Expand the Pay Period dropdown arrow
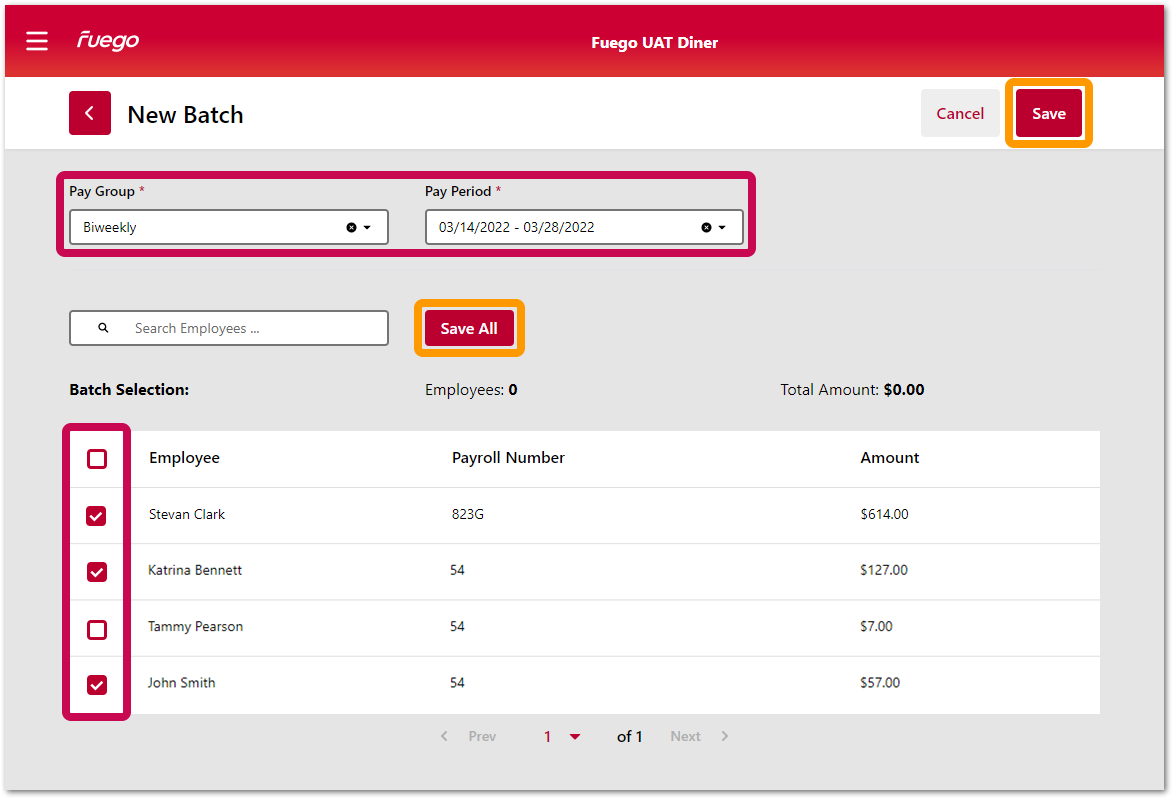The width and height of the screenshot is (1173, 799). (722, 228)
